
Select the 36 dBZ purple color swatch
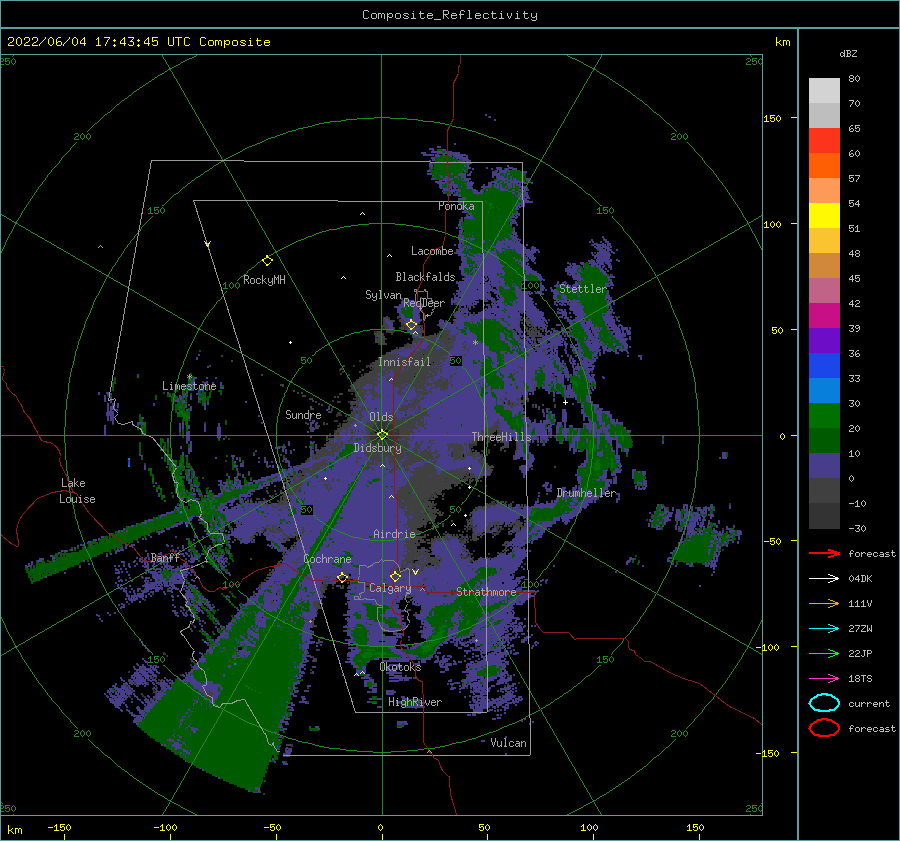[x=824, y=340]
